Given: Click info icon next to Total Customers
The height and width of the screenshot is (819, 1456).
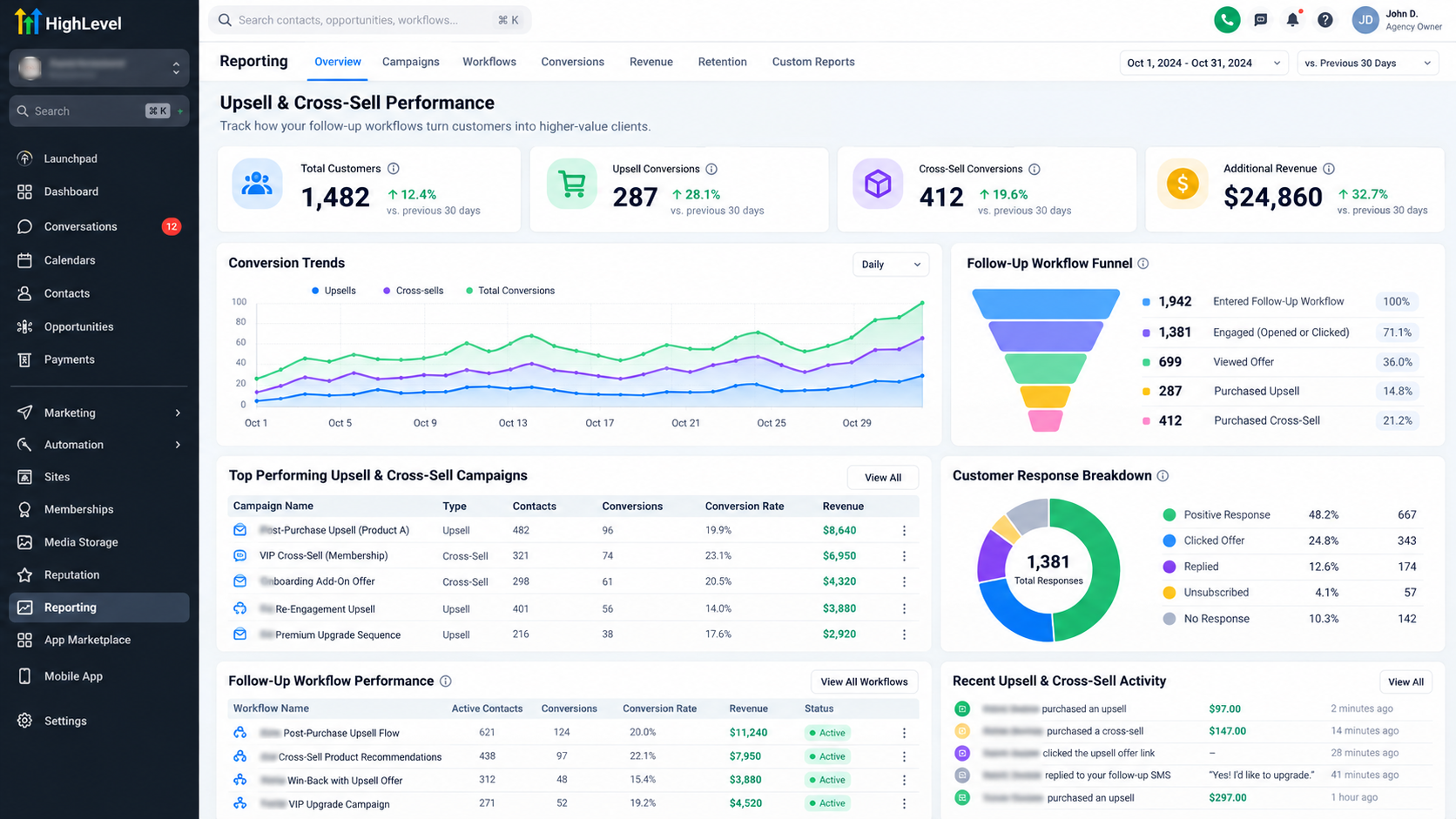Looking at the screenshot, I should coord(393,169).
